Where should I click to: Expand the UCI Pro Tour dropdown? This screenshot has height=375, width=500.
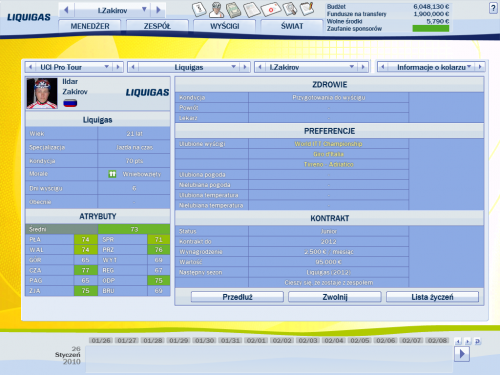click(x=107, y=67)
